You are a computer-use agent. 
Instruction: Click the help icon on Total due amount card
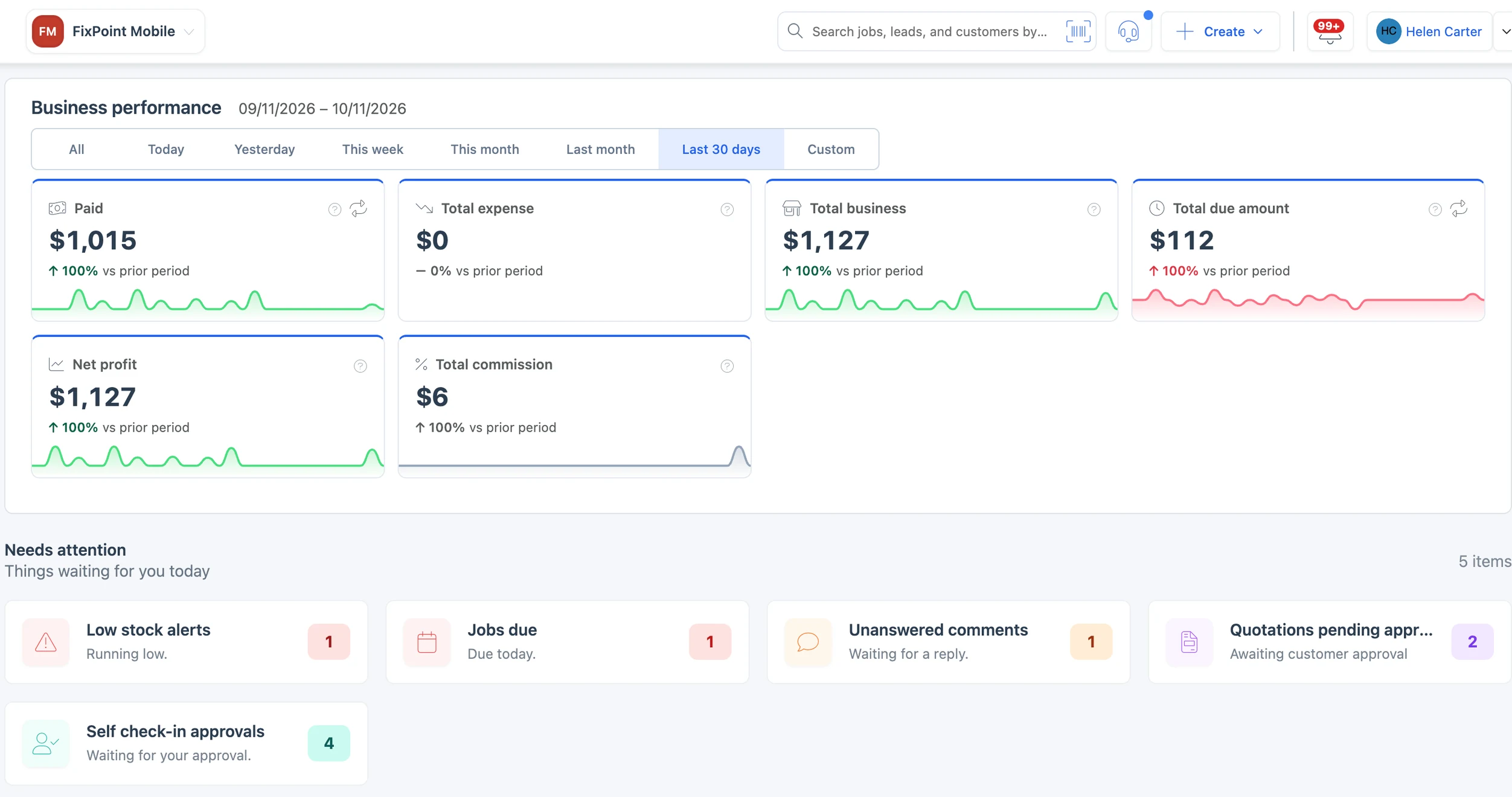pyautogui.click(x=1435, y=210)
